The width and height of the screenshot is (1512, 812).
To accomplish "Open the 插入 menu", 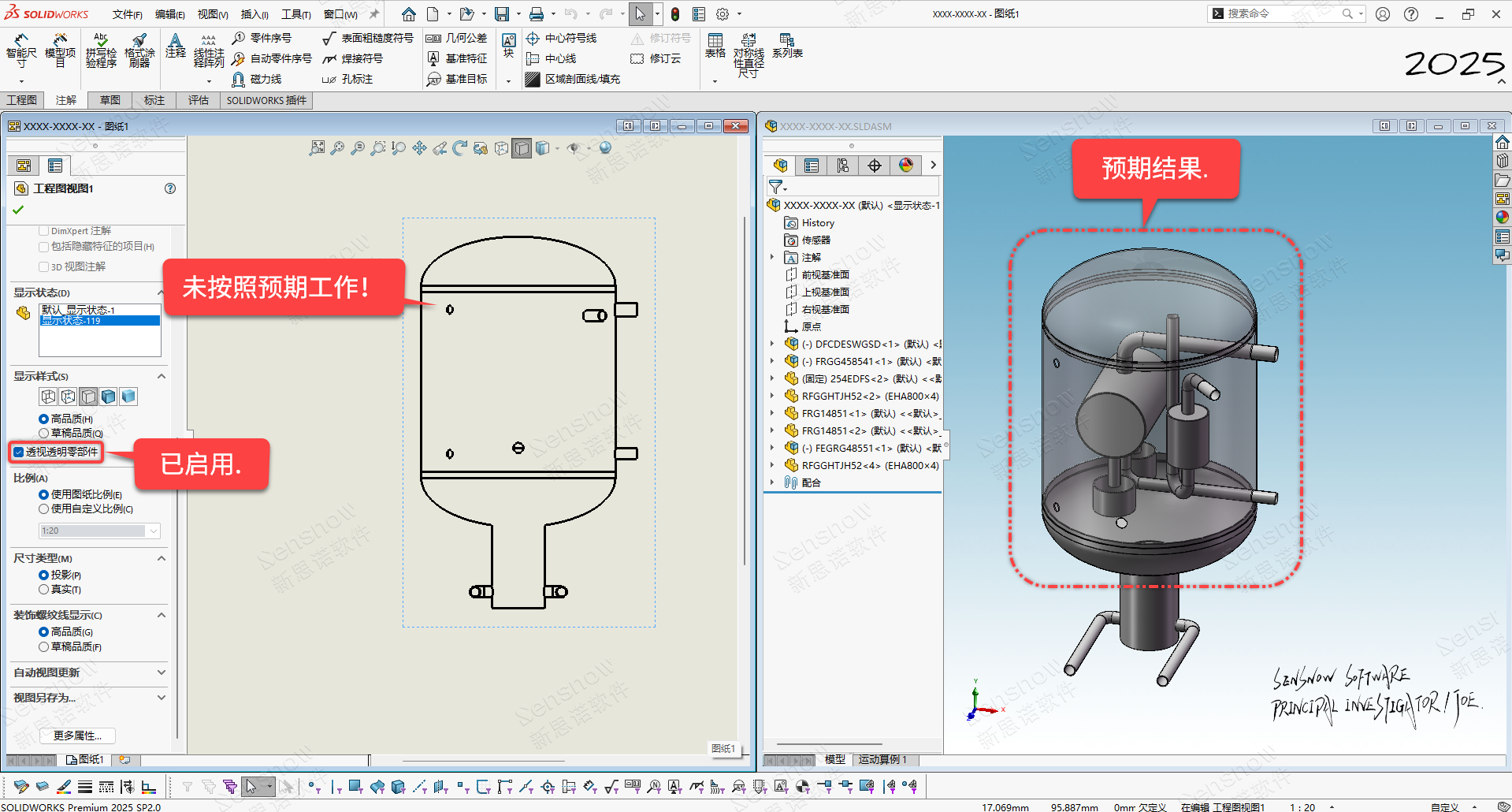I will pos(254,14).
